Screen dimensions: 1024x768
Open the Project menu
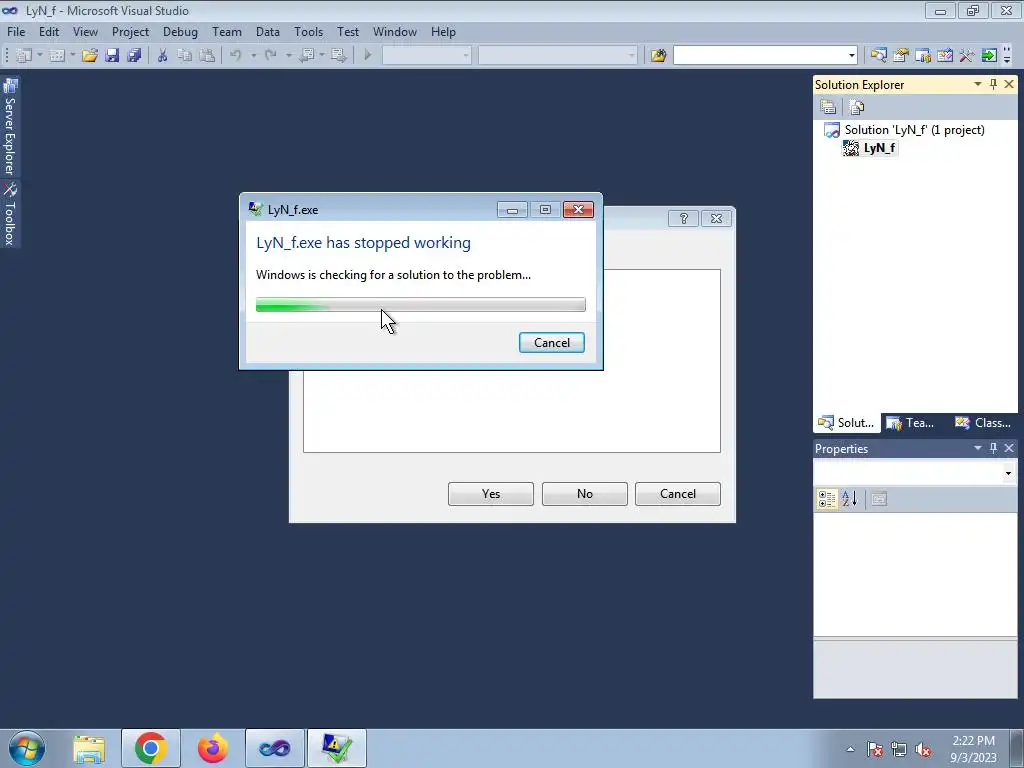[x=131, y=31]
